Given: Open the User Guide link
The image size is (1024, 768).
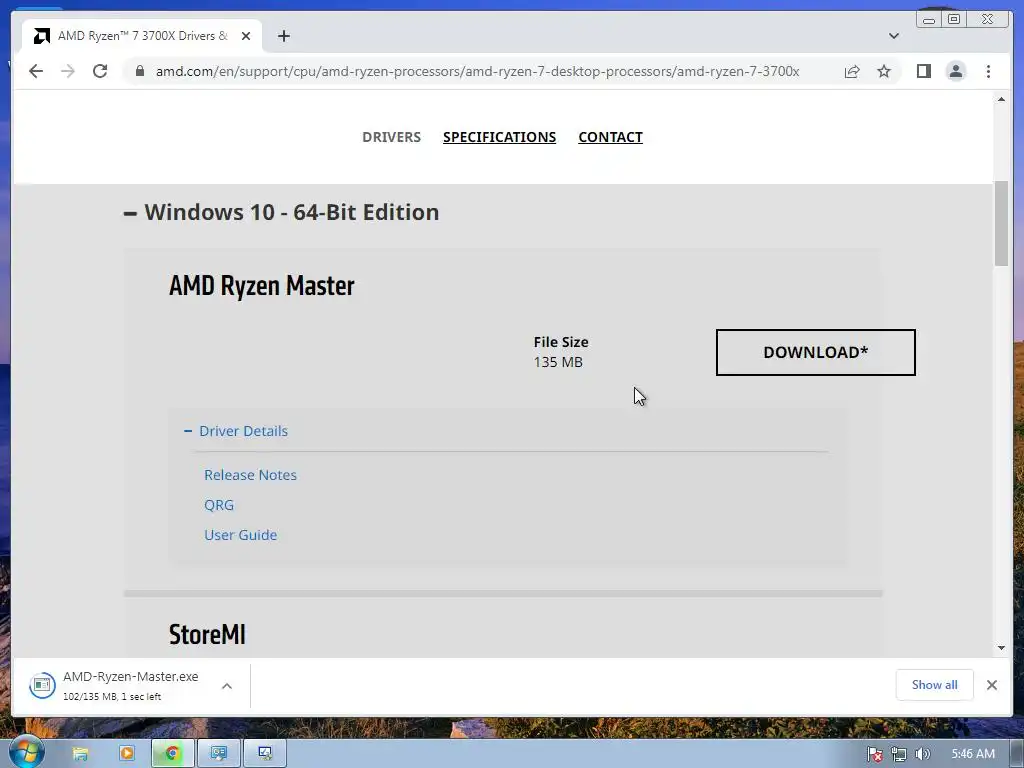Looking at the screenshot, I should [x=240, y=535].
